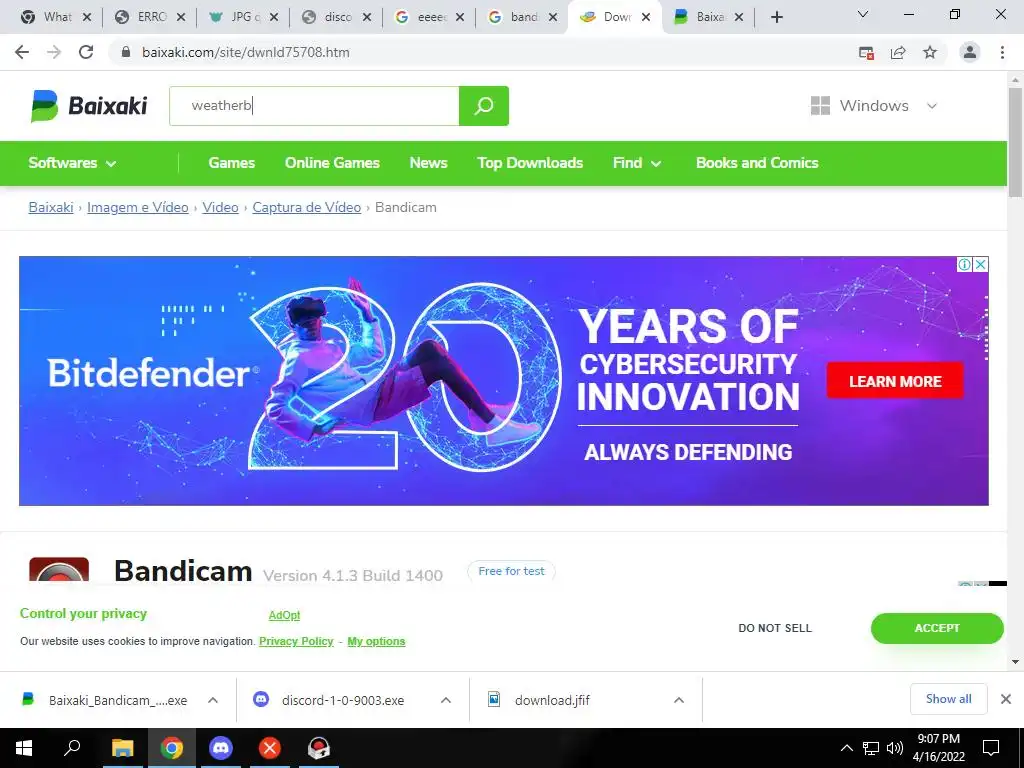
Task: Open Online Games section
Action: tap(332, 163)
